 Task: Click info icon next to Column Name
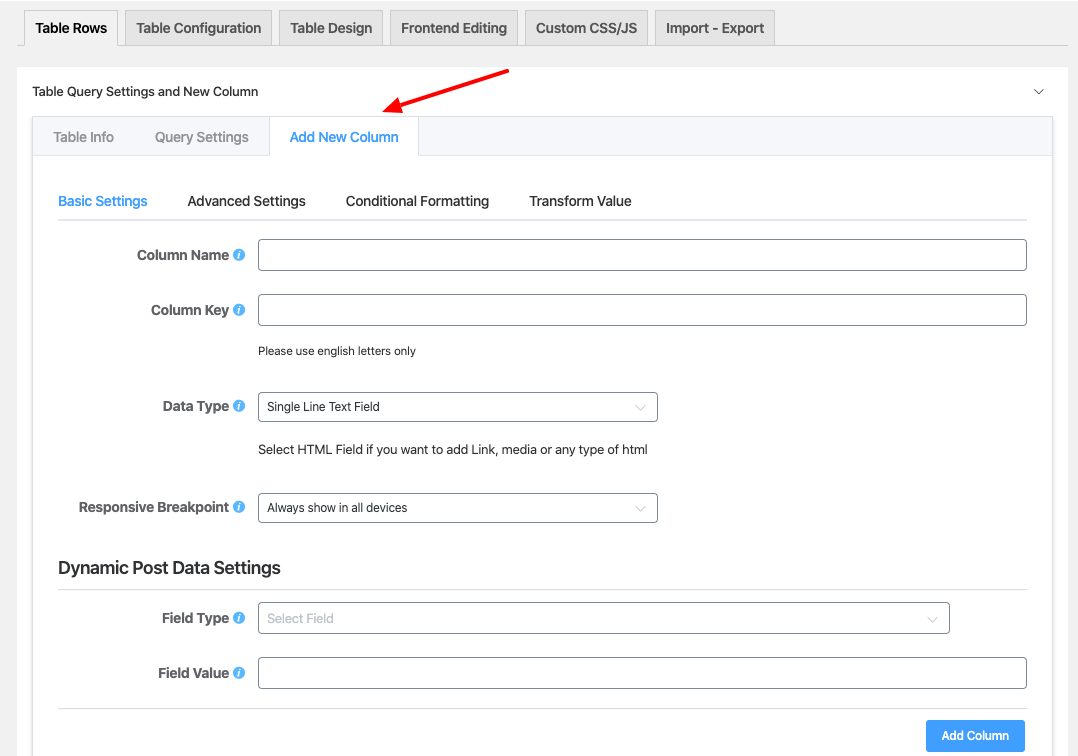(x=239, y=255)
